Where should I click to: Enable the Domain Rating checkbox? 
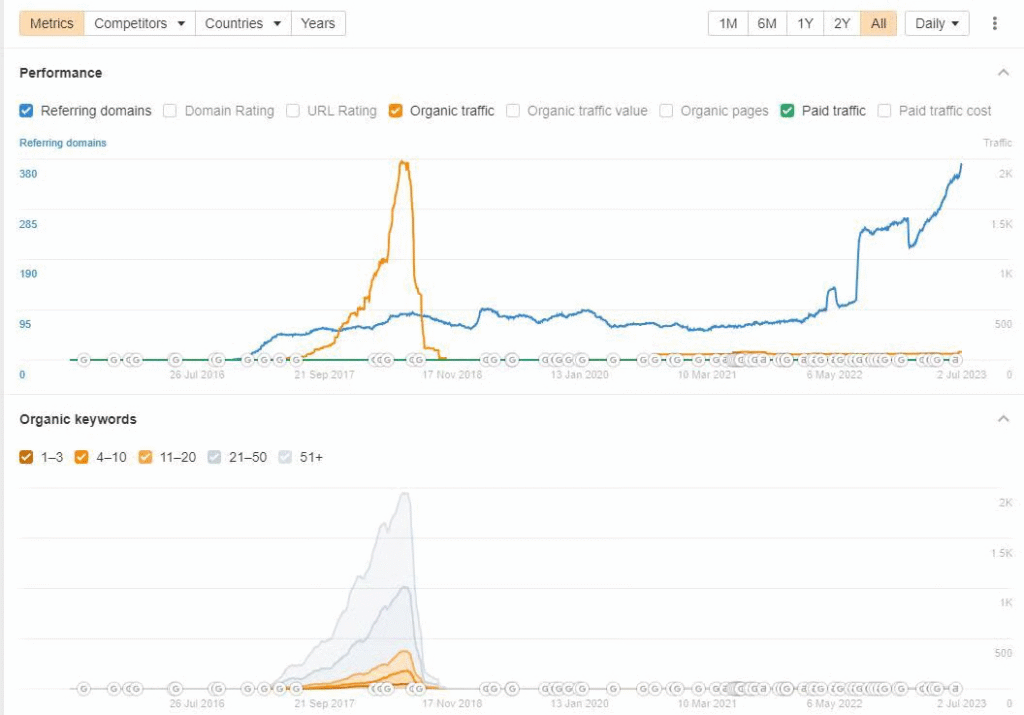pyautogui.click(x=171, y=111)
